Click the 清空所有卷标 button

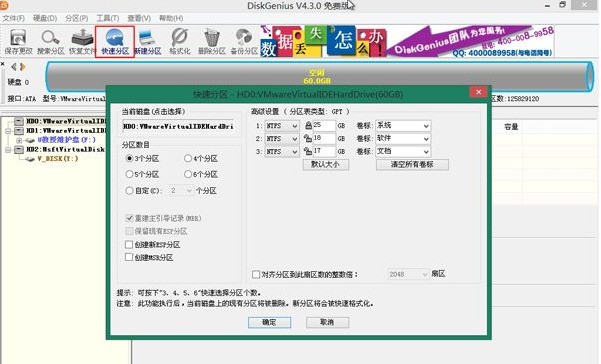412,165
